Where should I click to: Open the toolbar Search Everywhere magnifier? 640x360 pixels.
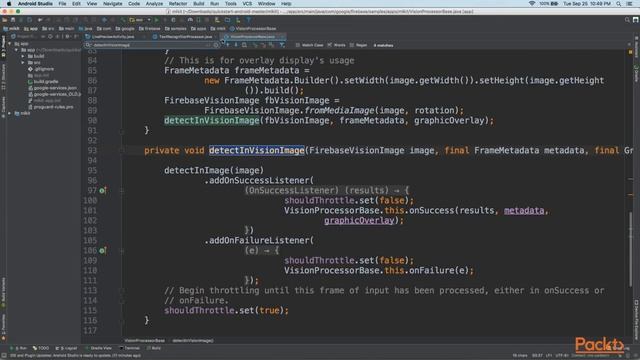[627, 20]
